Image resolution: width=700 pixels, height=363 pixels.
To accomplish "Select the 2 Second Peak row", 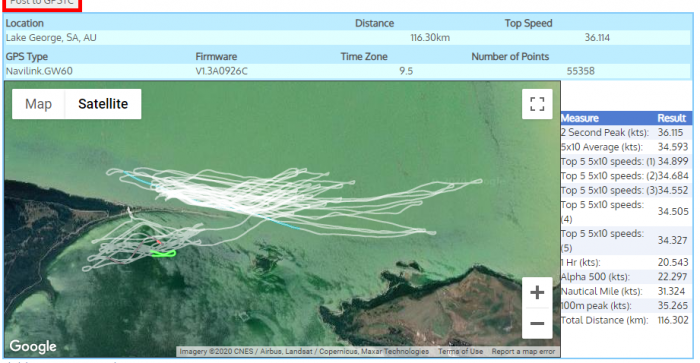I will coord(626,133).
